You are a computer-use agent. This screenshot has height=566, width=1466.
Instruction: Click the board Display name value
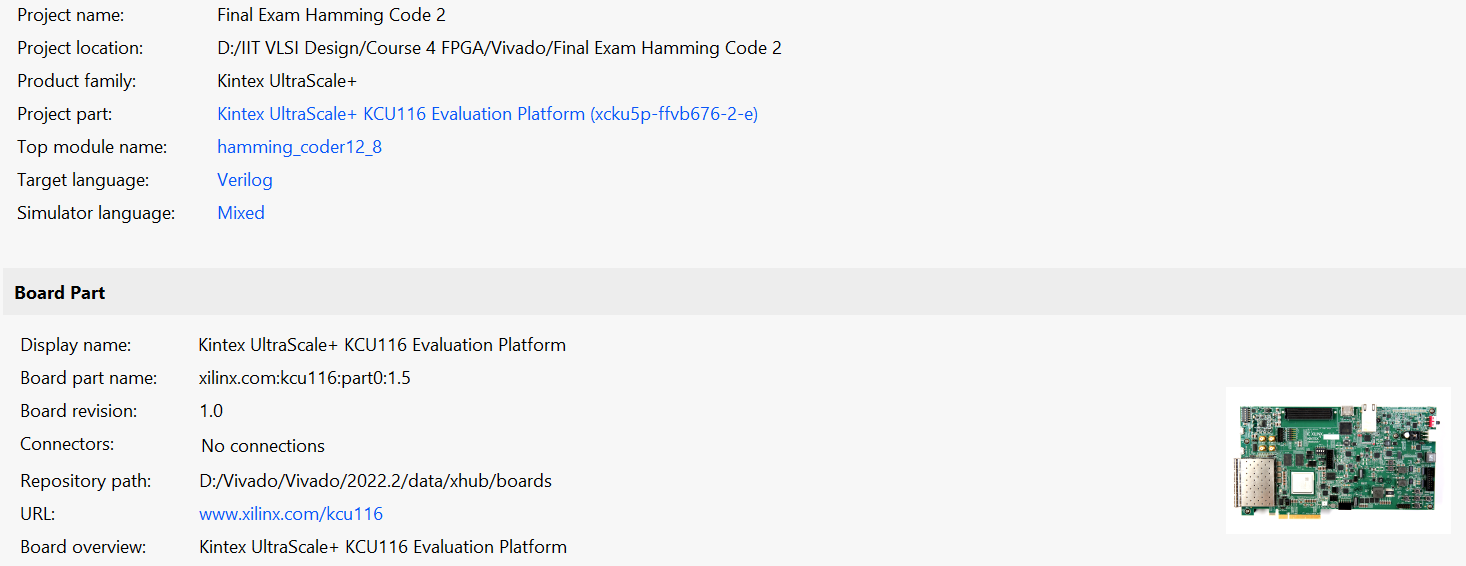click(x=382, y=345)
